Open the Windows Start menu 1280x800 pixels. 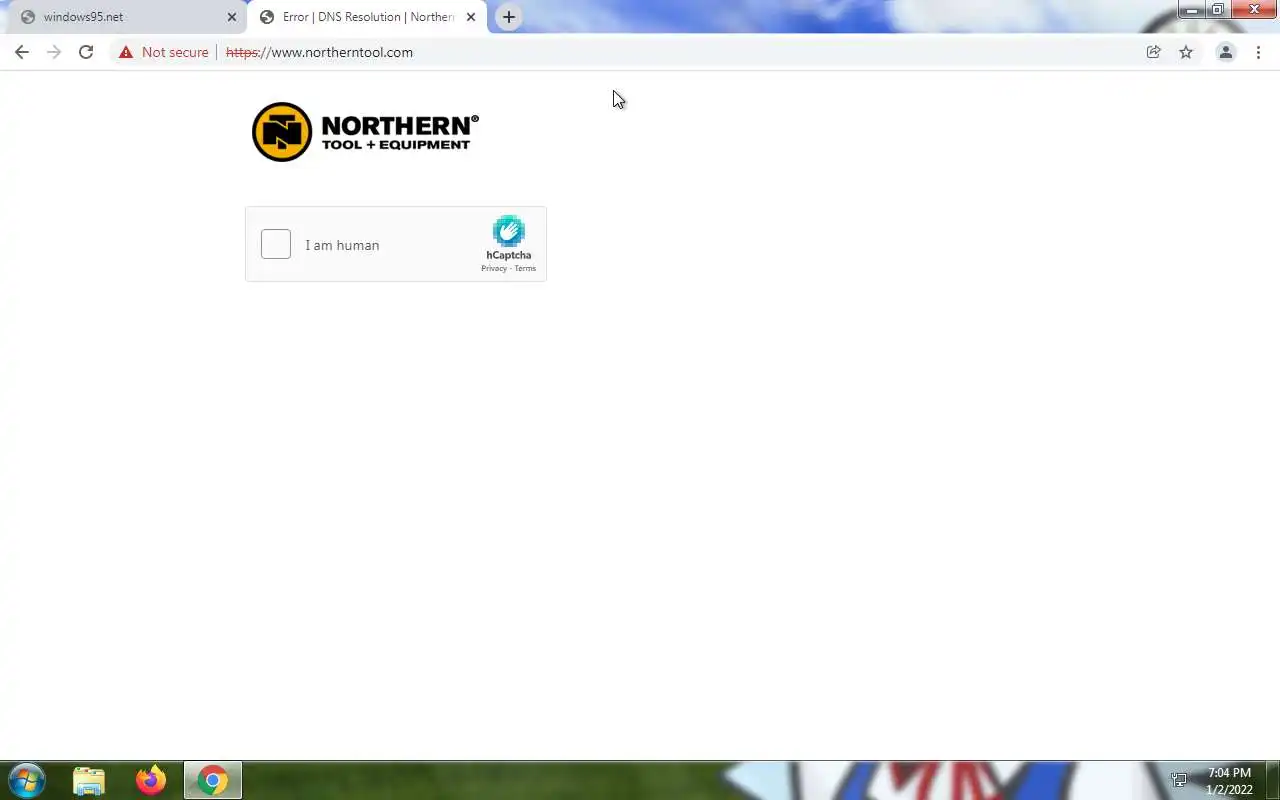[x=27, y=780]
